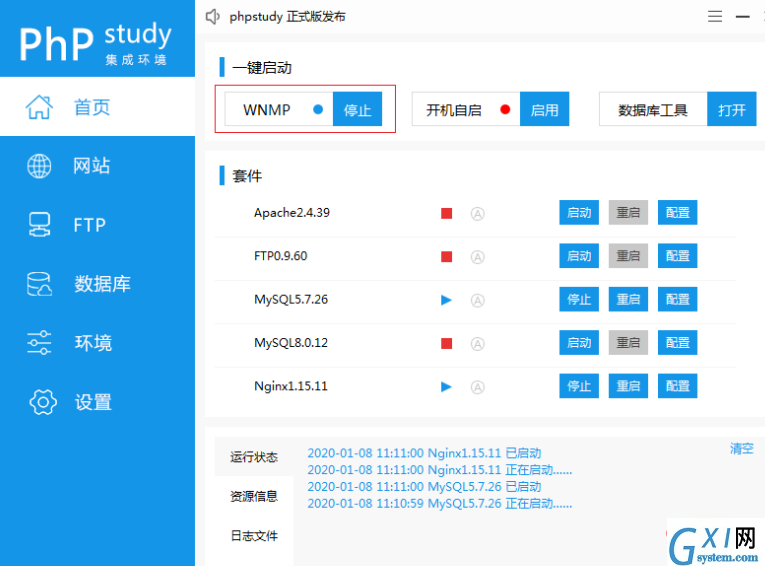The image size is (765, 566).
Task: Open the 数据库 database menu
Action: click(x=98, y=284)
